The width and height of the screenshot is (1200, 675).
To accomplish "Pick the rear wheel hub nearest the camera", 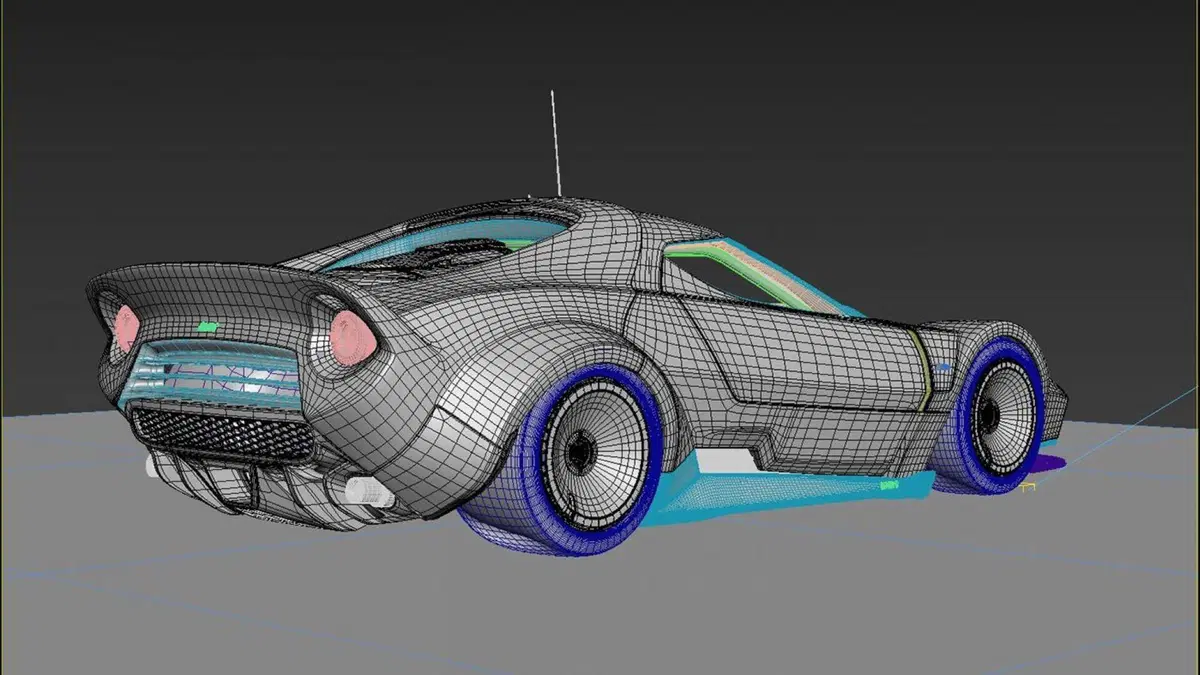I will pyautogui.click(x=580, y=452).
